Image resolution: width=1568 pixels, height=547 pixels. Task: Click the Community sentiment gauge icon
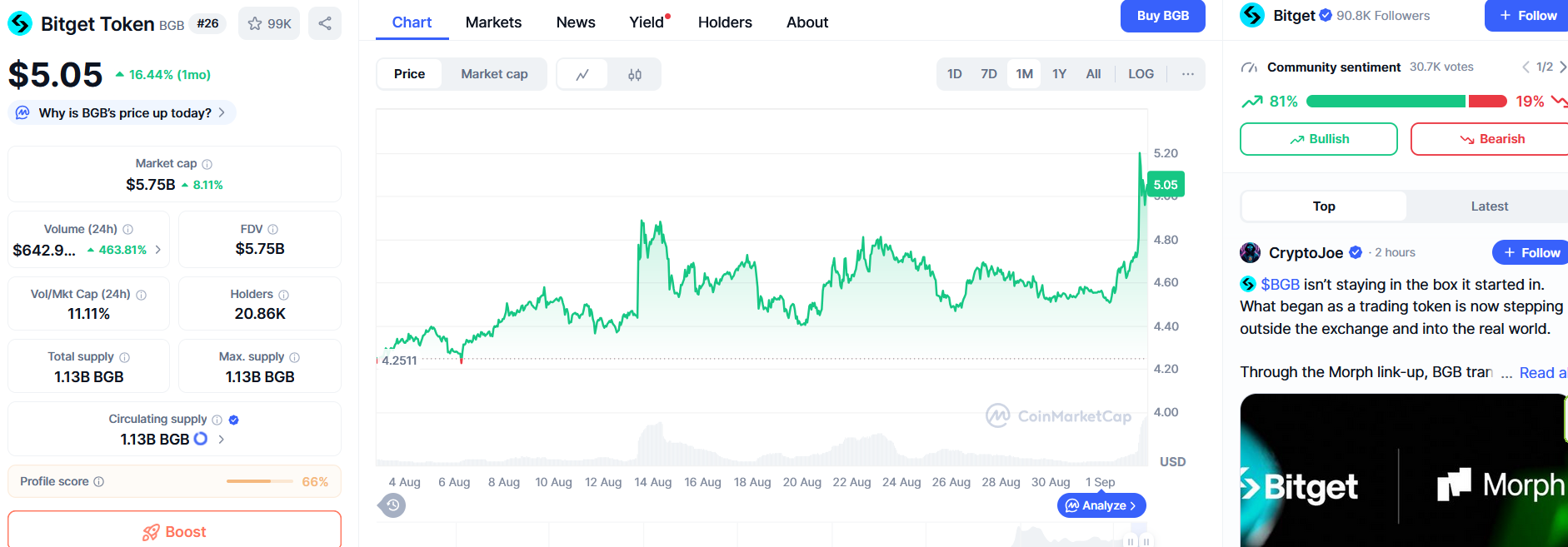(1249, 67)
